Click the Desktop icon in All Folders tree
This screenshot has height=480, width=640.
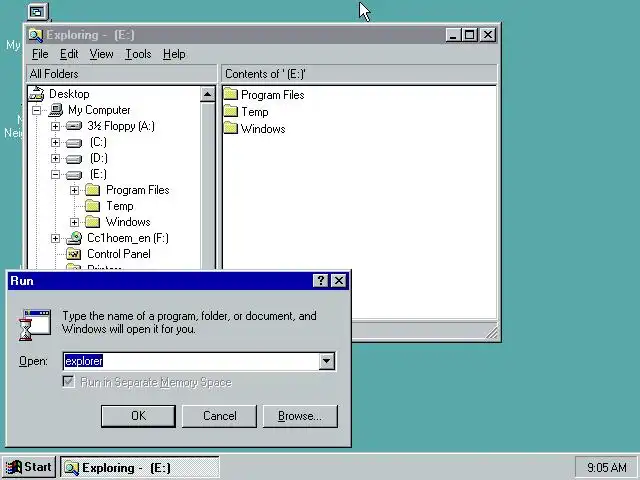[x=37, y=94]
